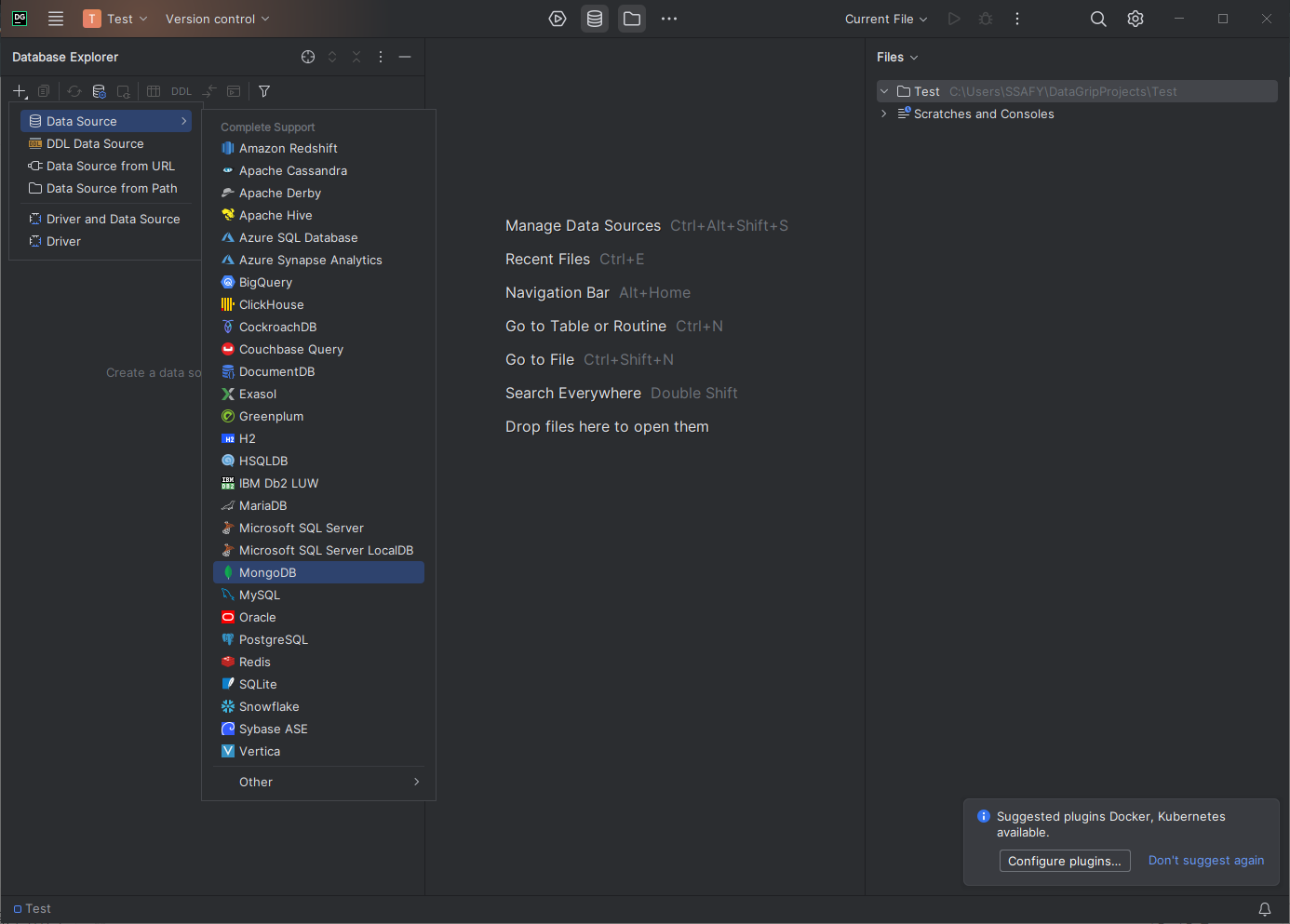Select BigQuery data source
The height and width of the screenshot is (924, 1290).
click(x=318, y=282)
